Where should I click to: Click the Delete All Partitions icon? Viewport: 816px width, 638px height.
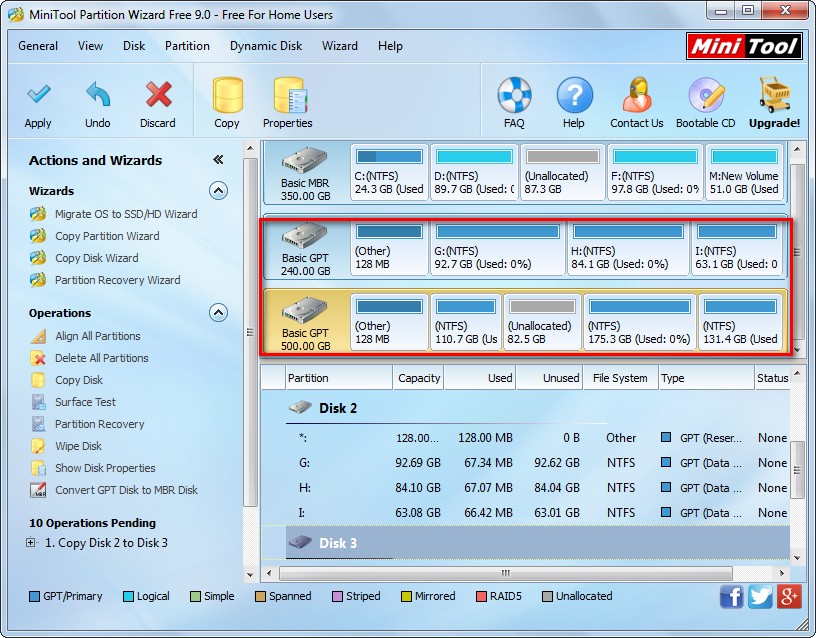(38, 358)
